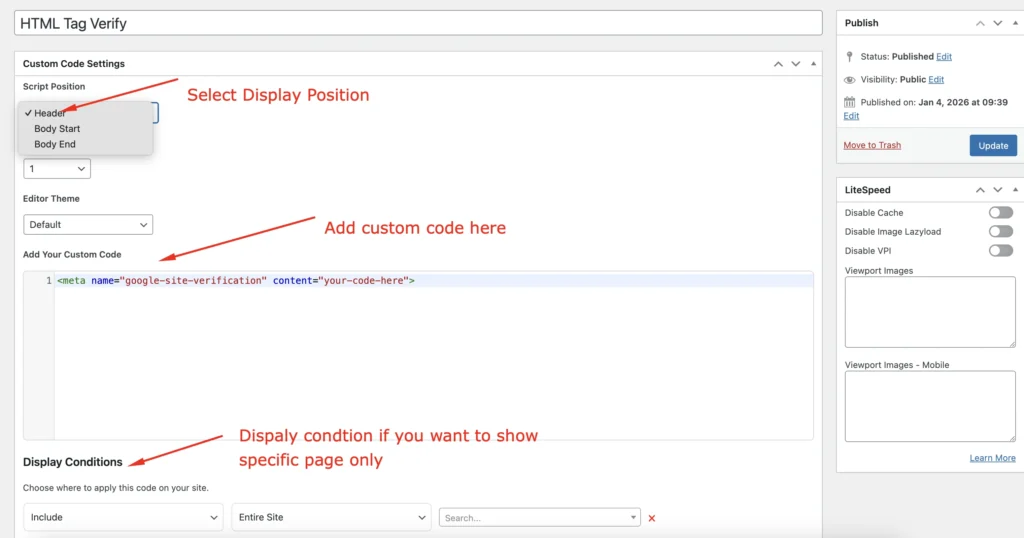The image size is (1024, 538).
Task: Click red X to remove display condition
Action: point(652,518)
